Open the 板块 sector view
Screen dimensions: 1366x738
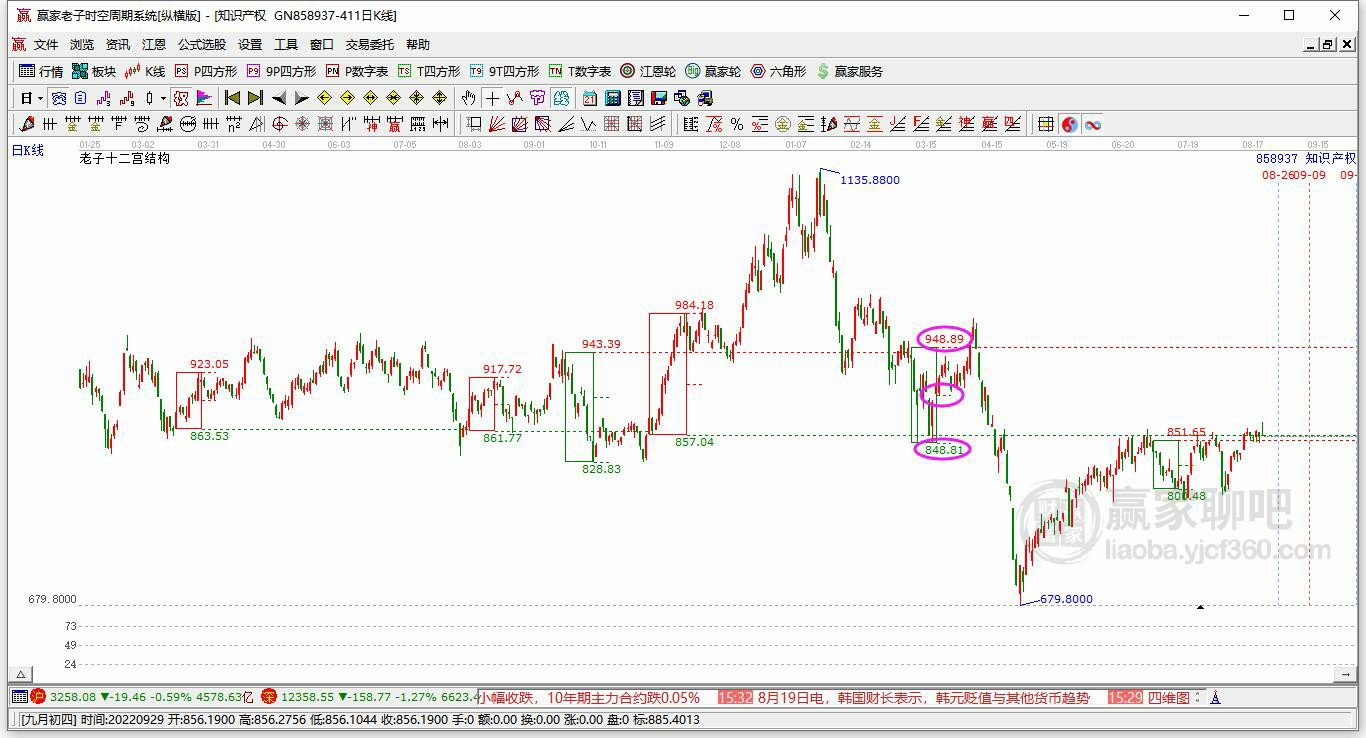pos(94,71)
